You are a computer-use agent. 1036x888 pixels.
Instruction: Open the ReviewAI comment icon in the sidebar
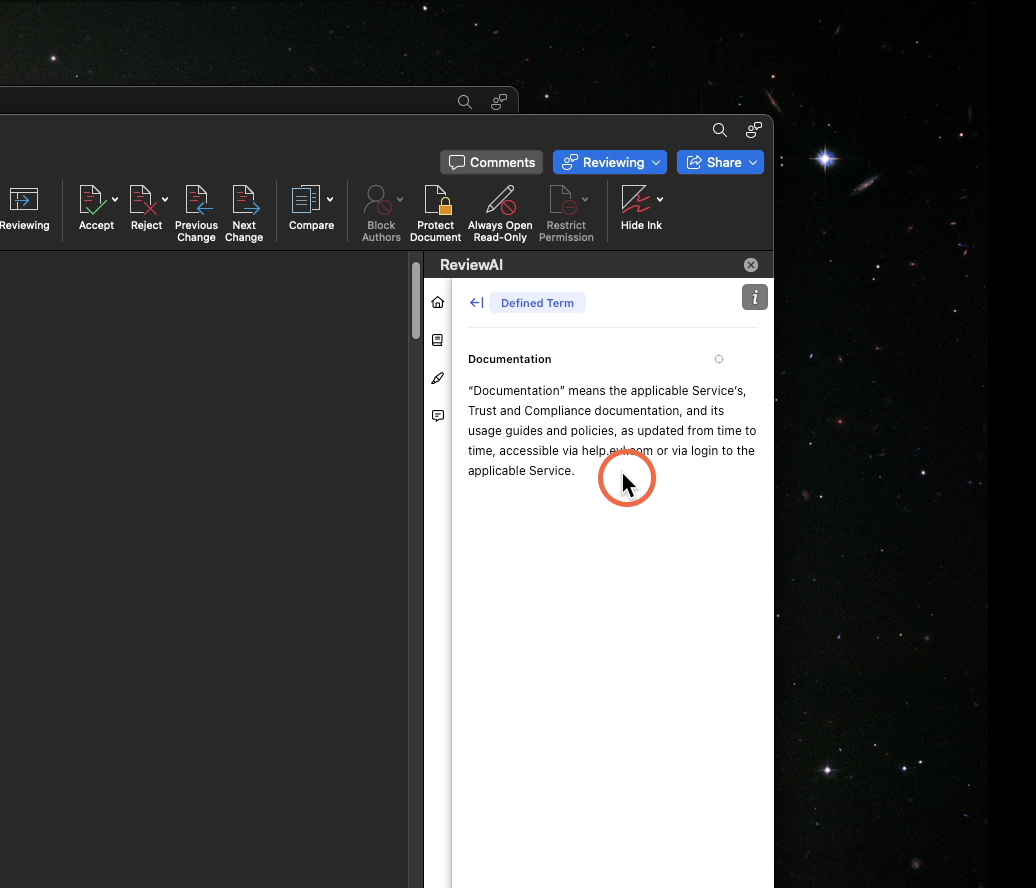pyautogui.click(x=437, y=416)
